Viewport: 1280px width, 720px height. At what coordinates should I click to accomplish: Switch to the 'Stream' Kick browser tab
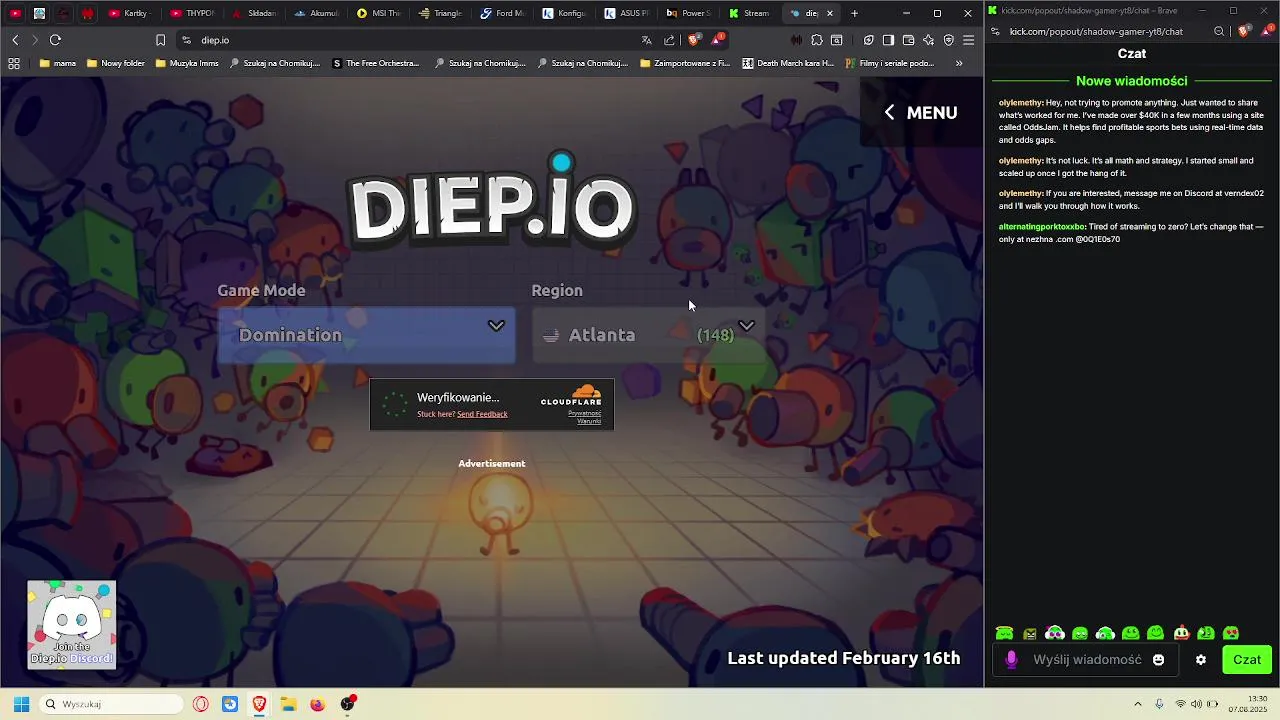click(750, 13)
